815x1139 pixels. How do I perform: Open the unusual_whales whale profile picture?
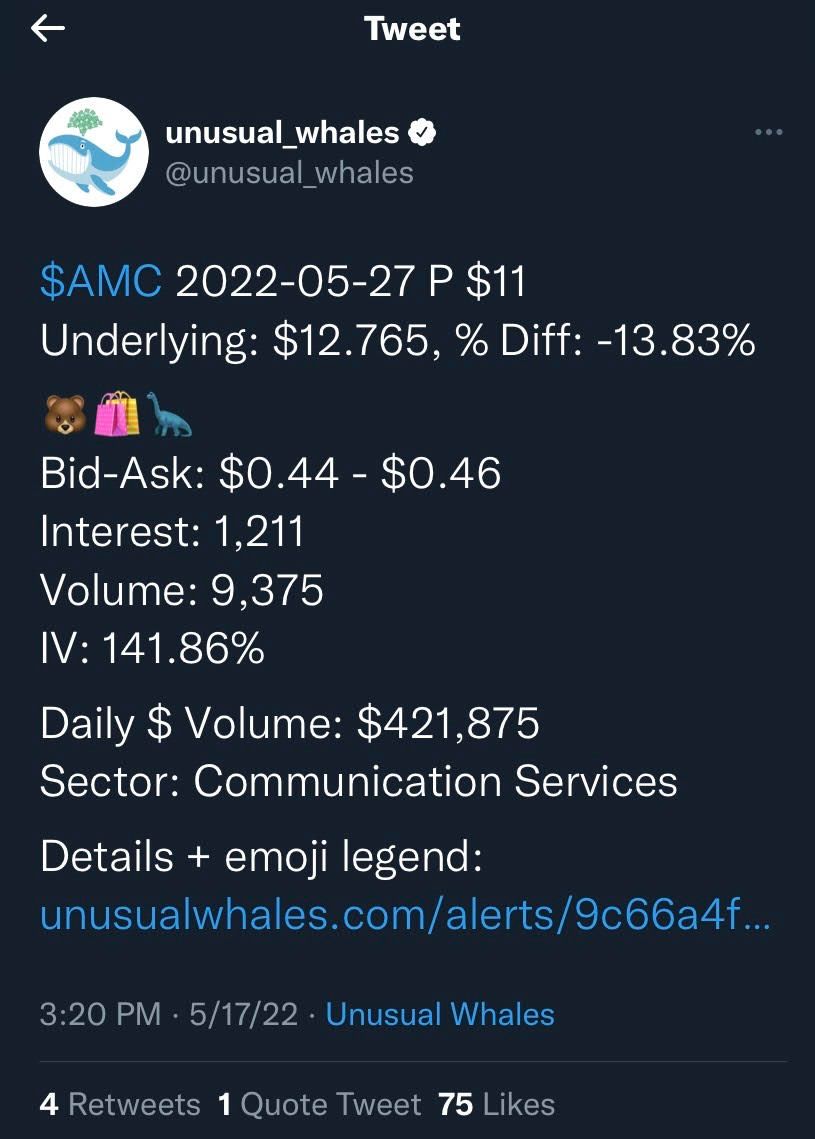coord(87,152)
